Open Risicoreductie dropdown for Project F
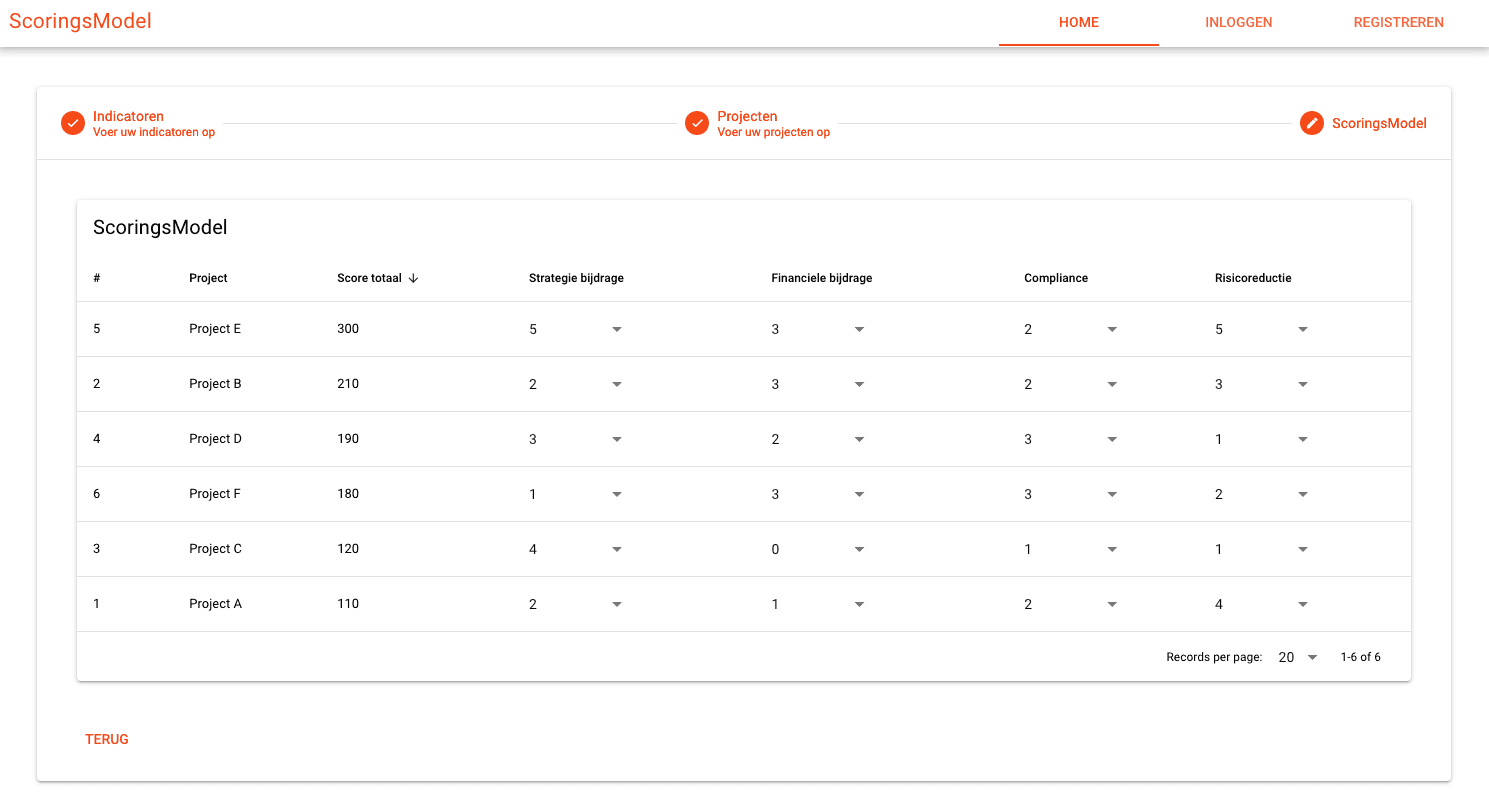 1261,494
